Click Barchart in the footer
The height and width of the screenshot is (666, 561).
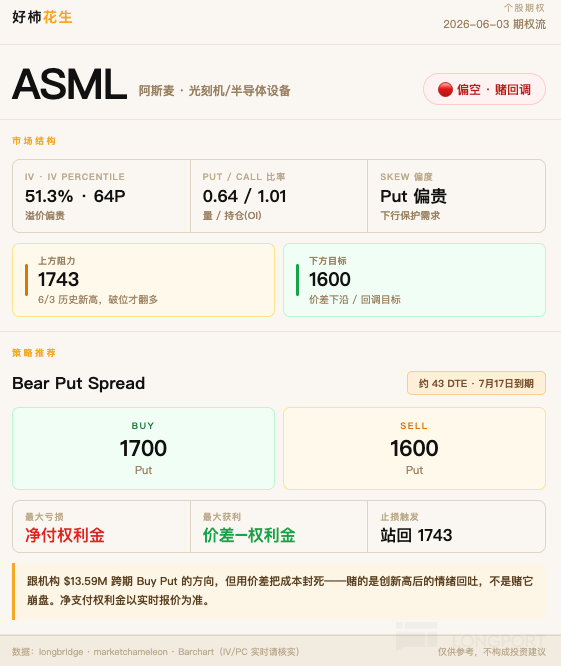(196, 652)
